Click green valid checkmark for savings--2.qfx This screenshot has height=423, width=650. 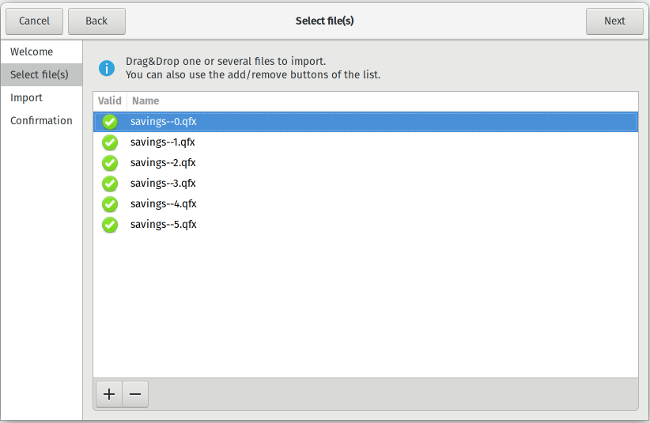[110, 163]
